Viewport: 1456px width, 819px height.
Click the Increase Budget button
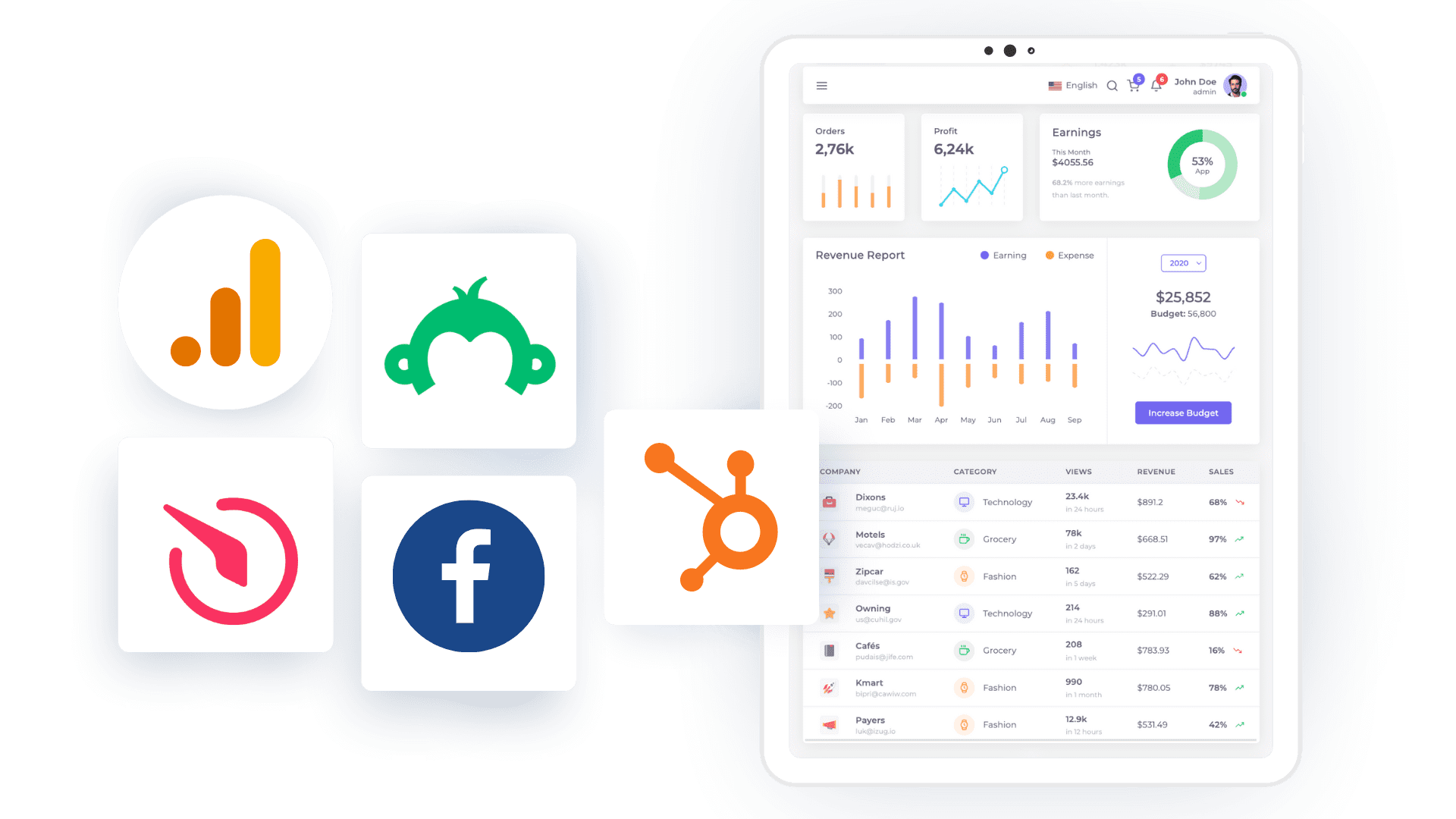pyautogui.click(x=1183, y=413)
